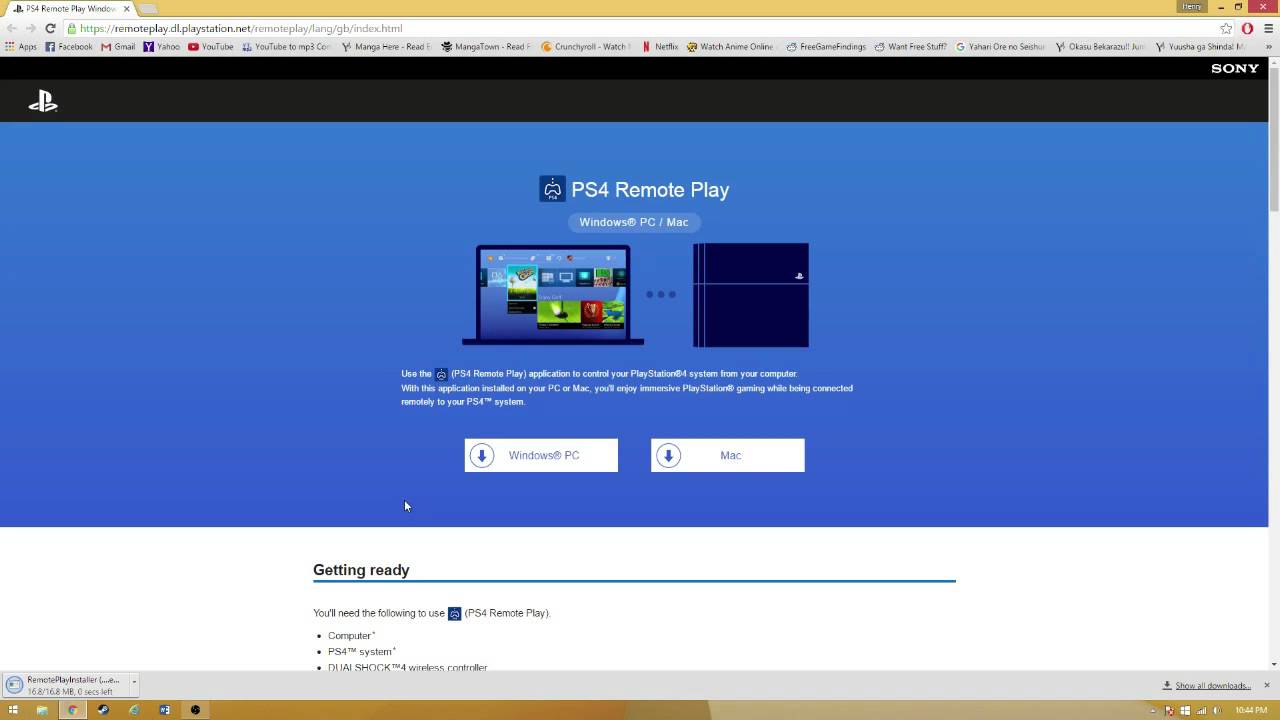Click the Windows PC / Mac label
The height and width of the screenshot is (720, 1280).
pos(634,222)
